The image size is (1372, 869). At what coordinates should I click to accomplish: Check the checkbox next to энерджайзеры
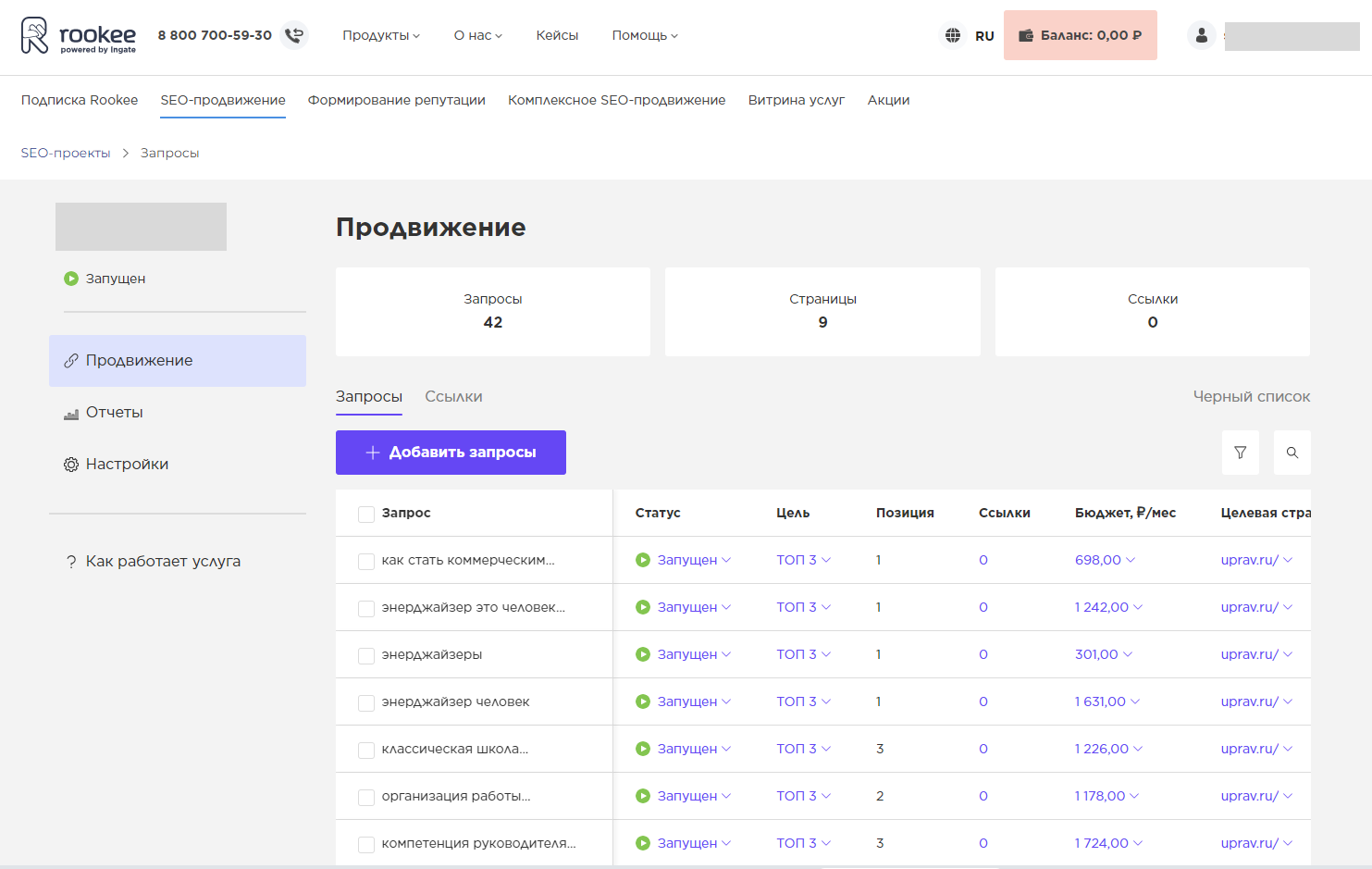coord(365,654)
